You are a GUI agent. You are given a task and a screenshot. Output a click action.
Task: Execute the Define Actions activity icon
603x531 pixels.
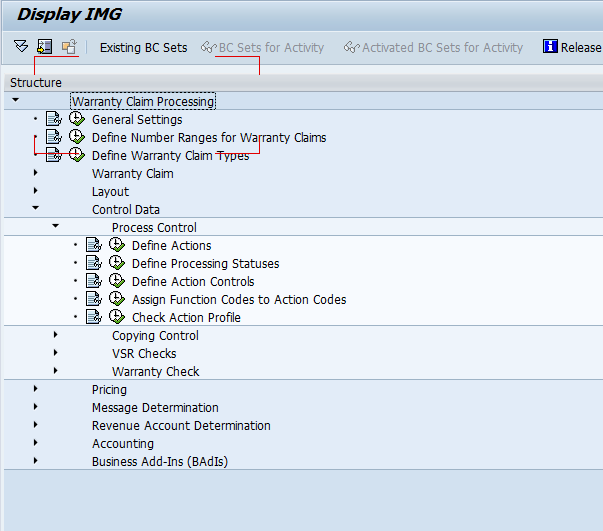pos(117,245)
